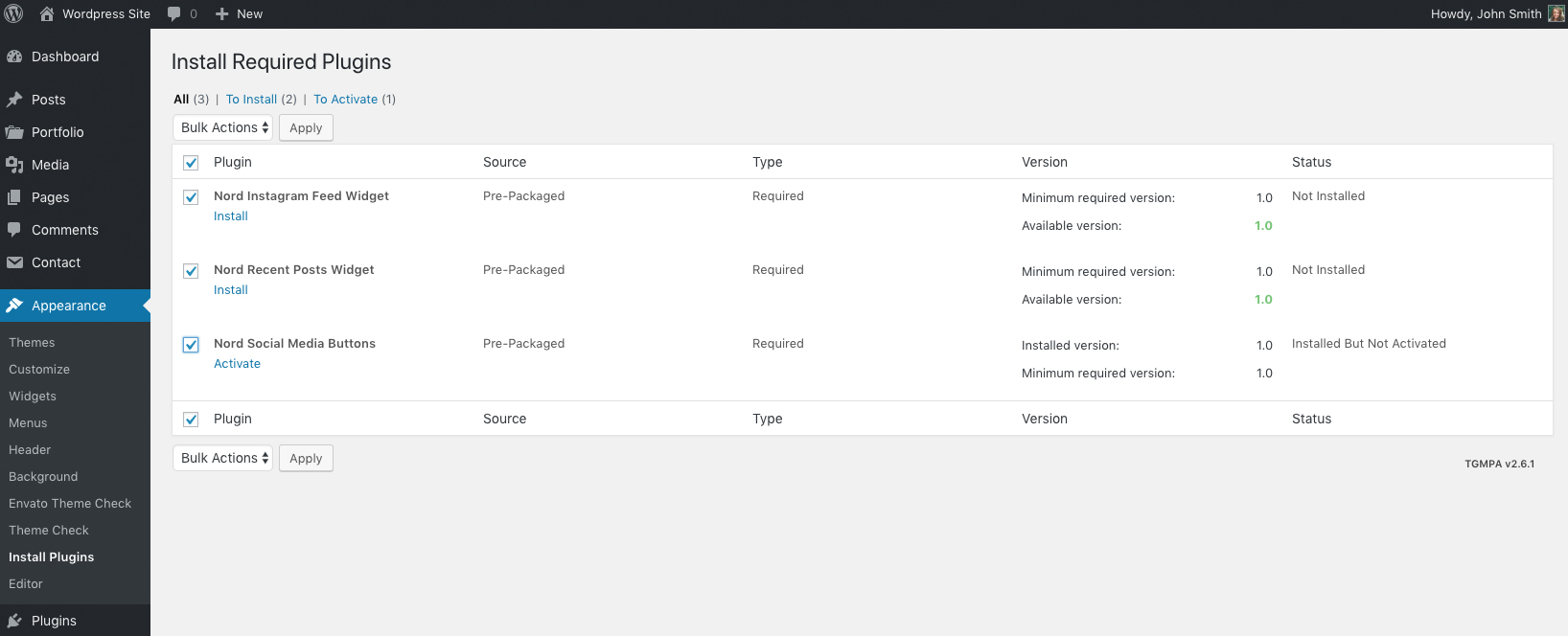Click the Media icon in sidebar
The height and width of the screenshot is (636, 1568).
click(x=14, y=165)
